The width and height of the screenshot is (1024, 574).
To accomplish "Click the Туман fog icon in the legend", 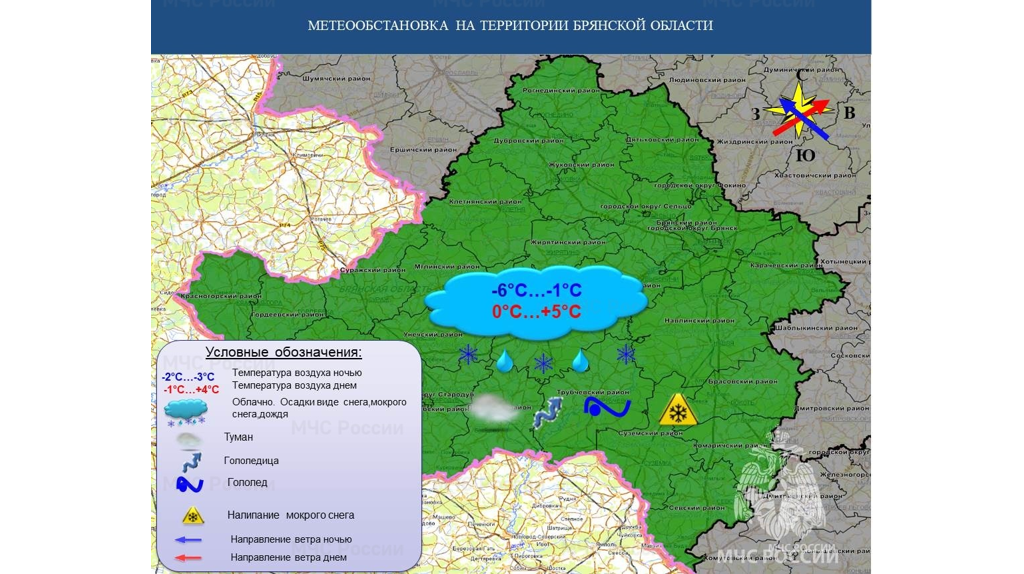I will (189, 440).
